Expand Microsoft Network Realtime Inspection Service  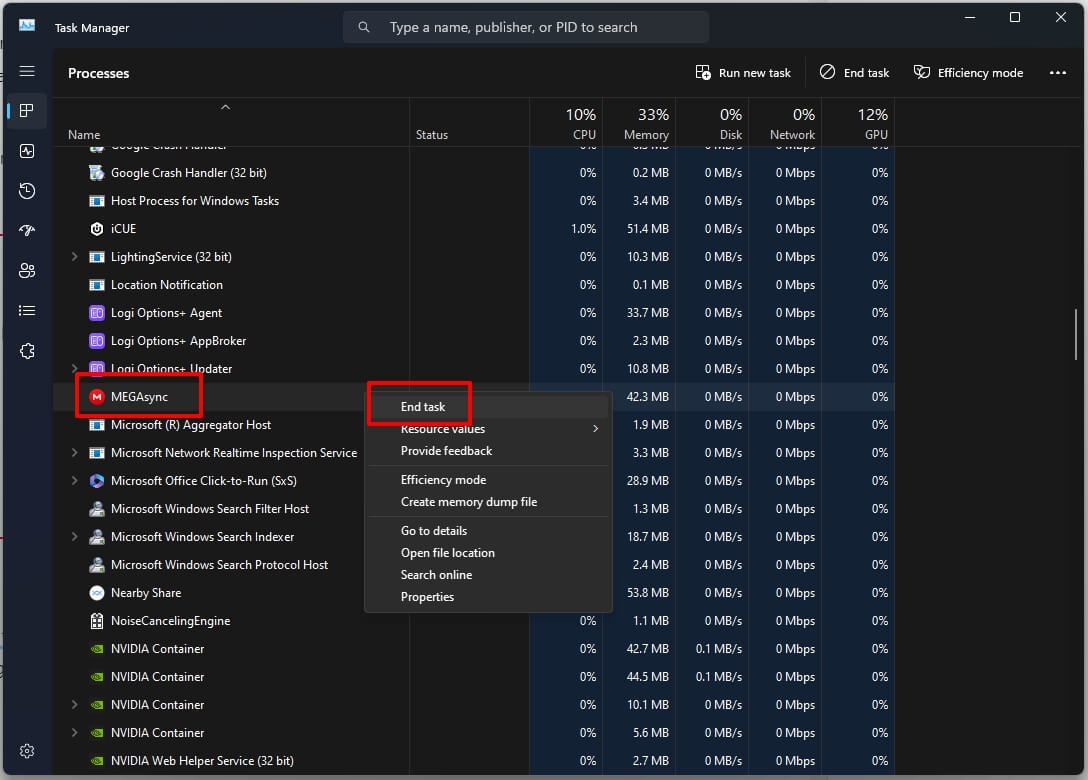[75, 452]
